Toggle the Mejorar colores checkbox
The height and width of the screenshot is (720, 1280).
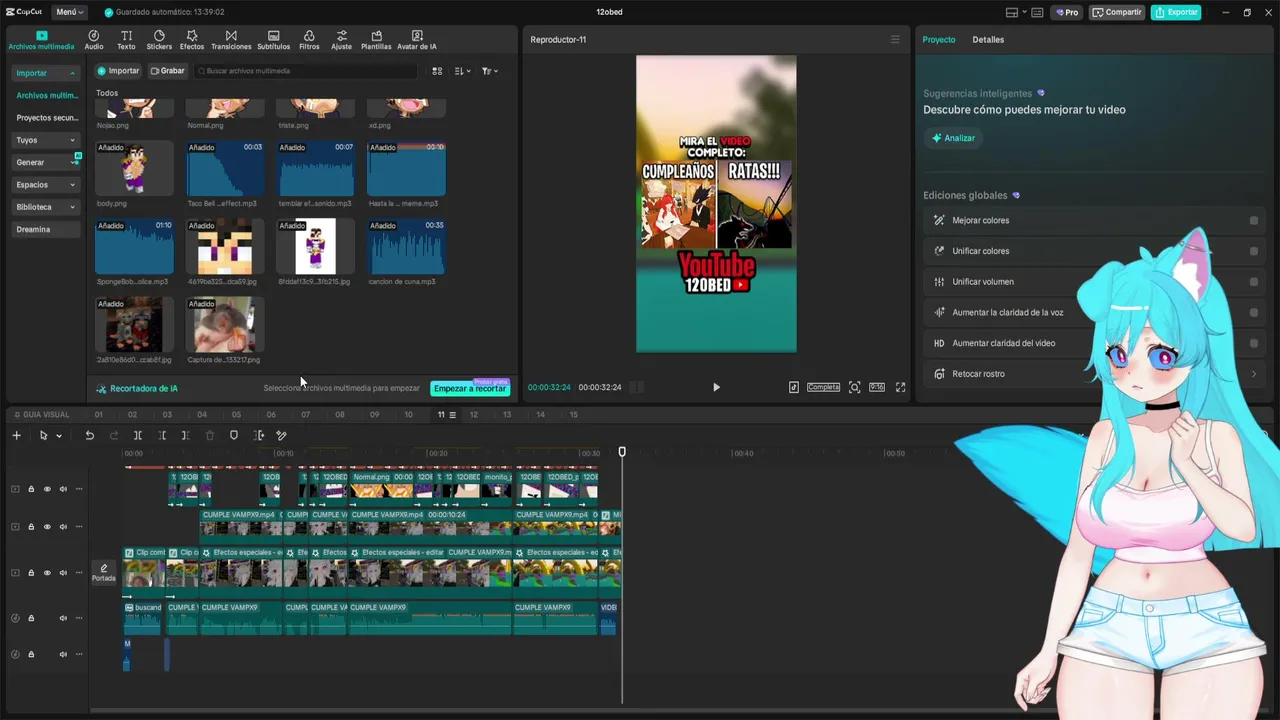click(x=1254, y=221)
